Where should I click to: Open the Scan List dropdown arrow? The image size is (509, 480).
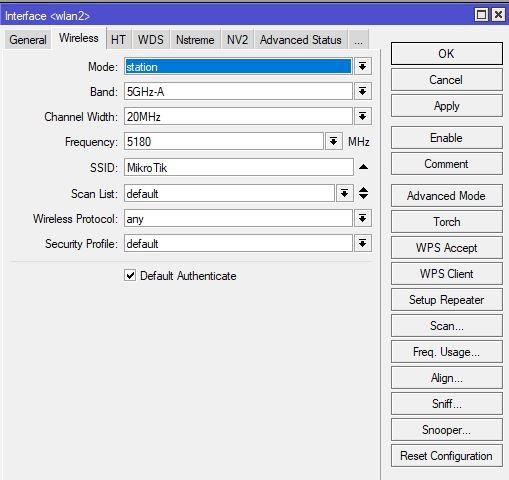coord(344,193)
